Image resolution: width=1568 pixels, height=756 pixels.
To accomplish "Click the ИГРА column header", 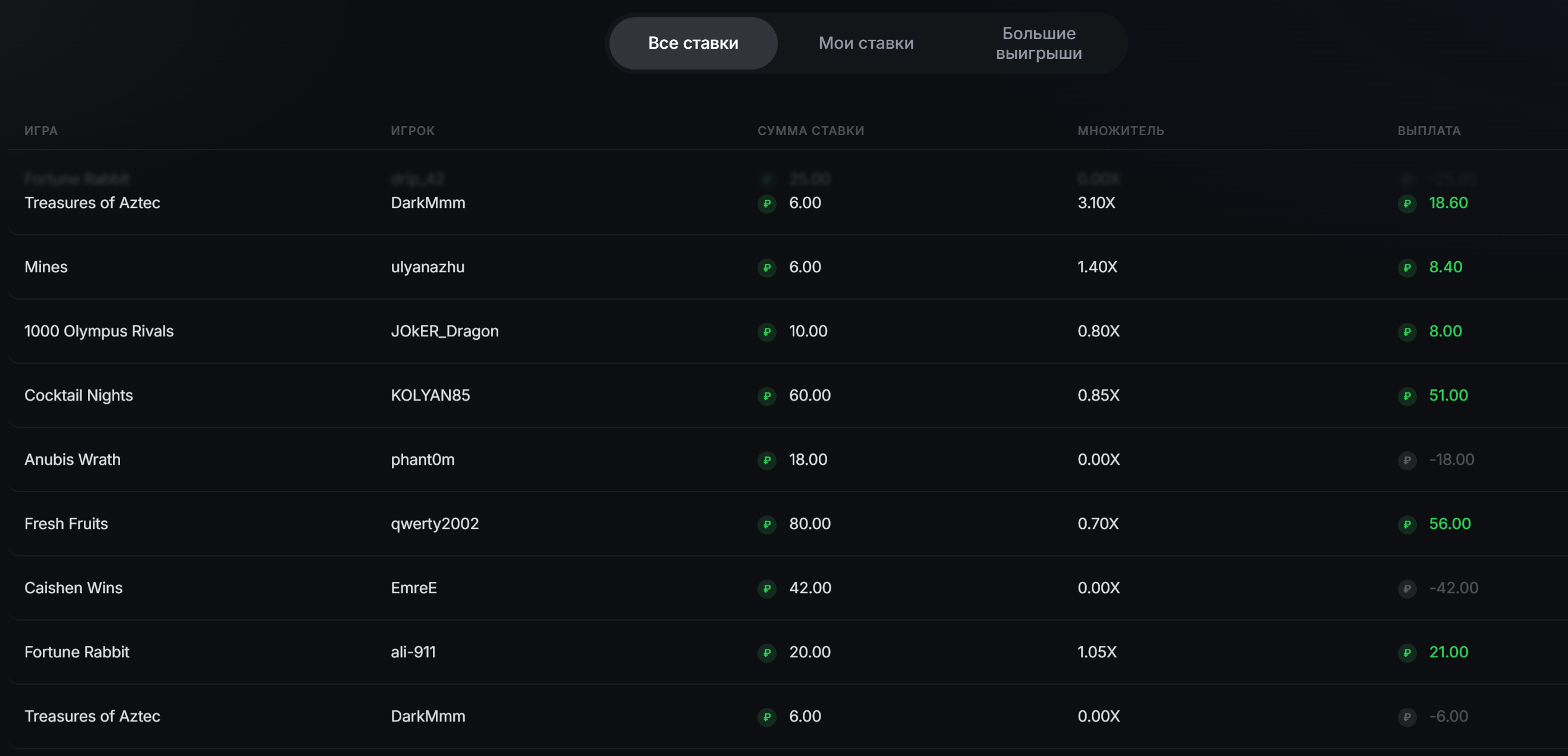I will tap(41, 131).
